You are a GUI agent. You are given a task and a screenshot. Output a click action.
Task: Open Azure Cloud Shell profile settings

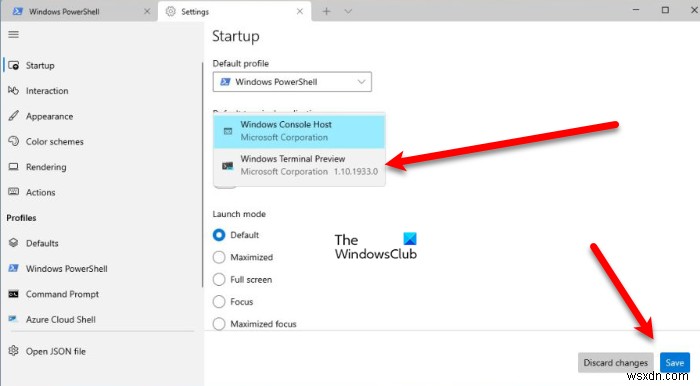click(x=102, y=320)
